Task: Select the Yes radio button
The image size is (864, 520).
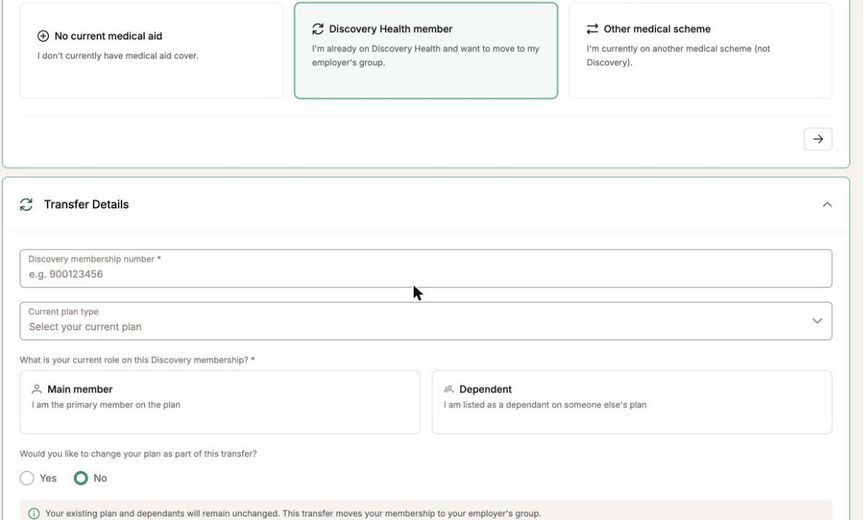Action: point(27,478)
